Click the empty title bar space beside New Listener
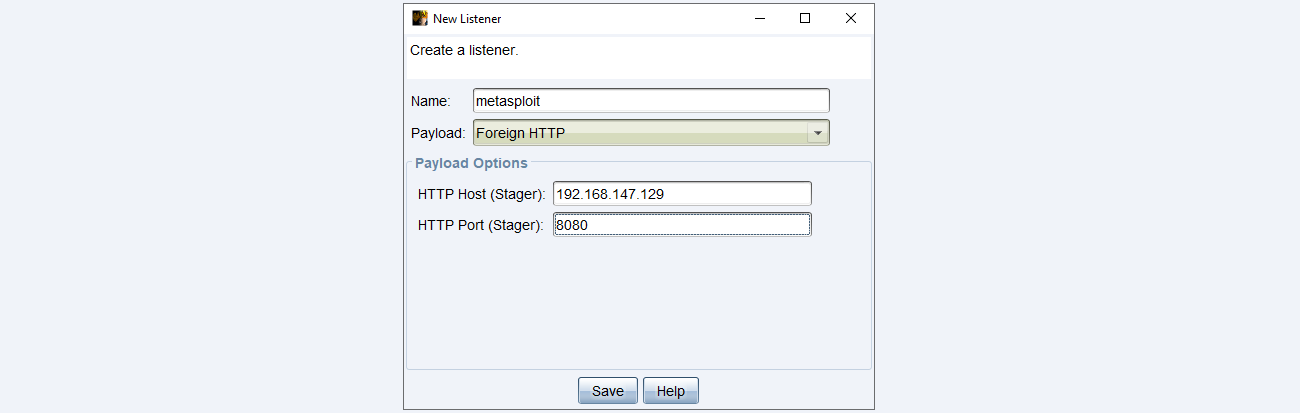This screenshot has width=1300, height=413. (x=620, y=18)
